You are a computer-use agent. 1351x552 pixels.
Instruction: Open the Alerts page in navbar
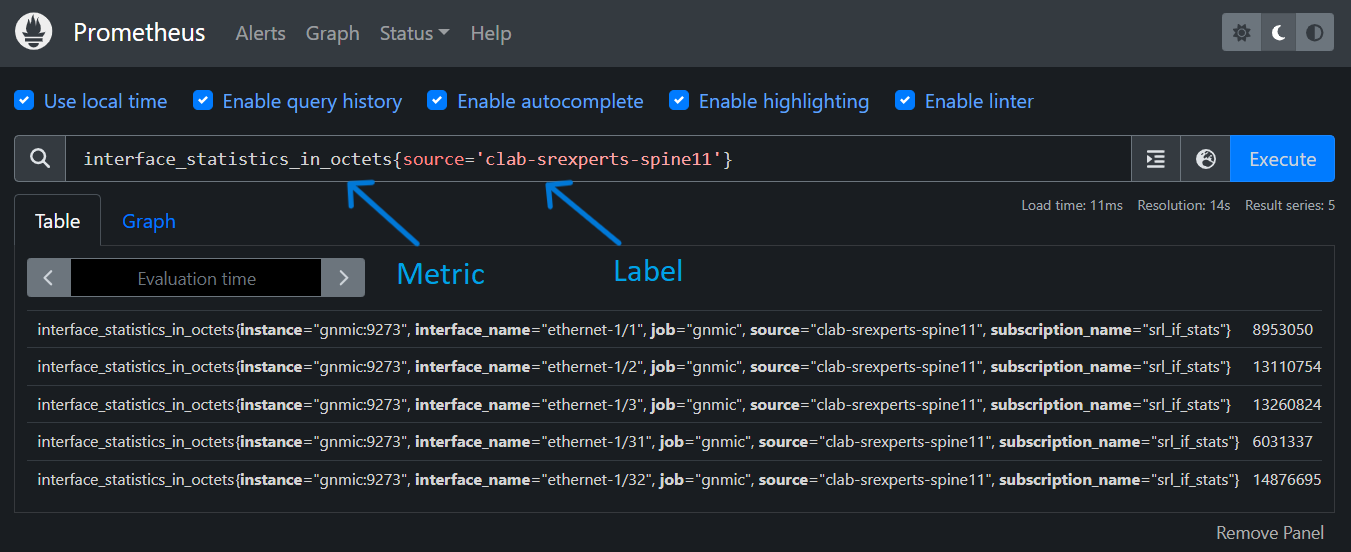point(260,33)
